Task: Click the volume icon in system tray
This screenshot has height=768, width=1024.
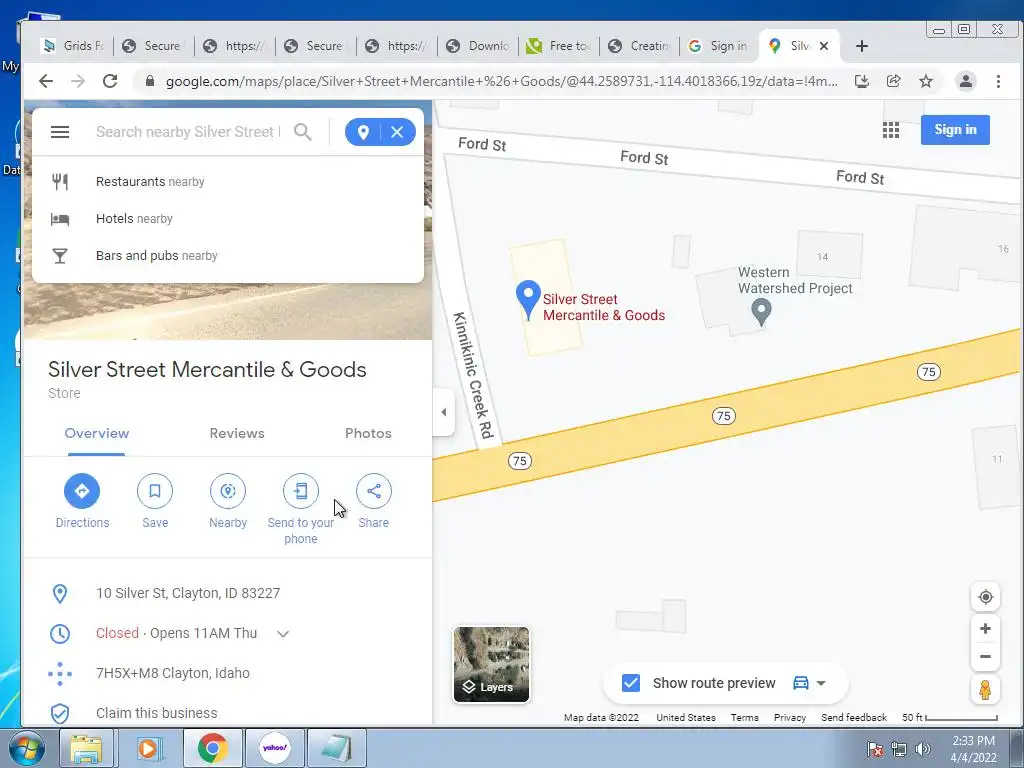Action: [923, 749]
